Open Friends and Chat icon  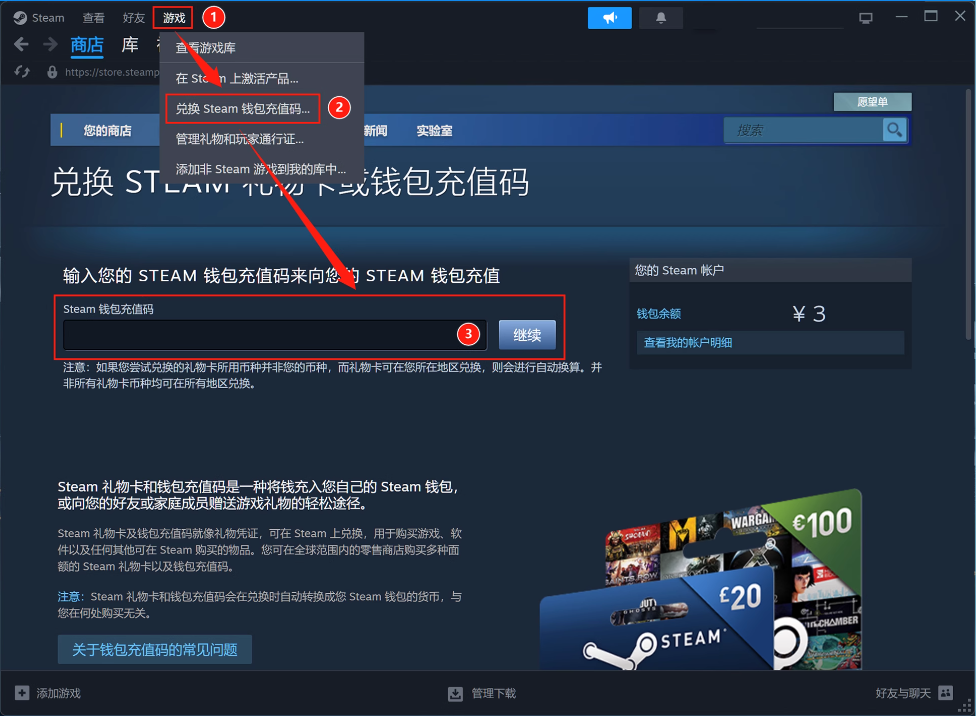click(x=946, y=693)
